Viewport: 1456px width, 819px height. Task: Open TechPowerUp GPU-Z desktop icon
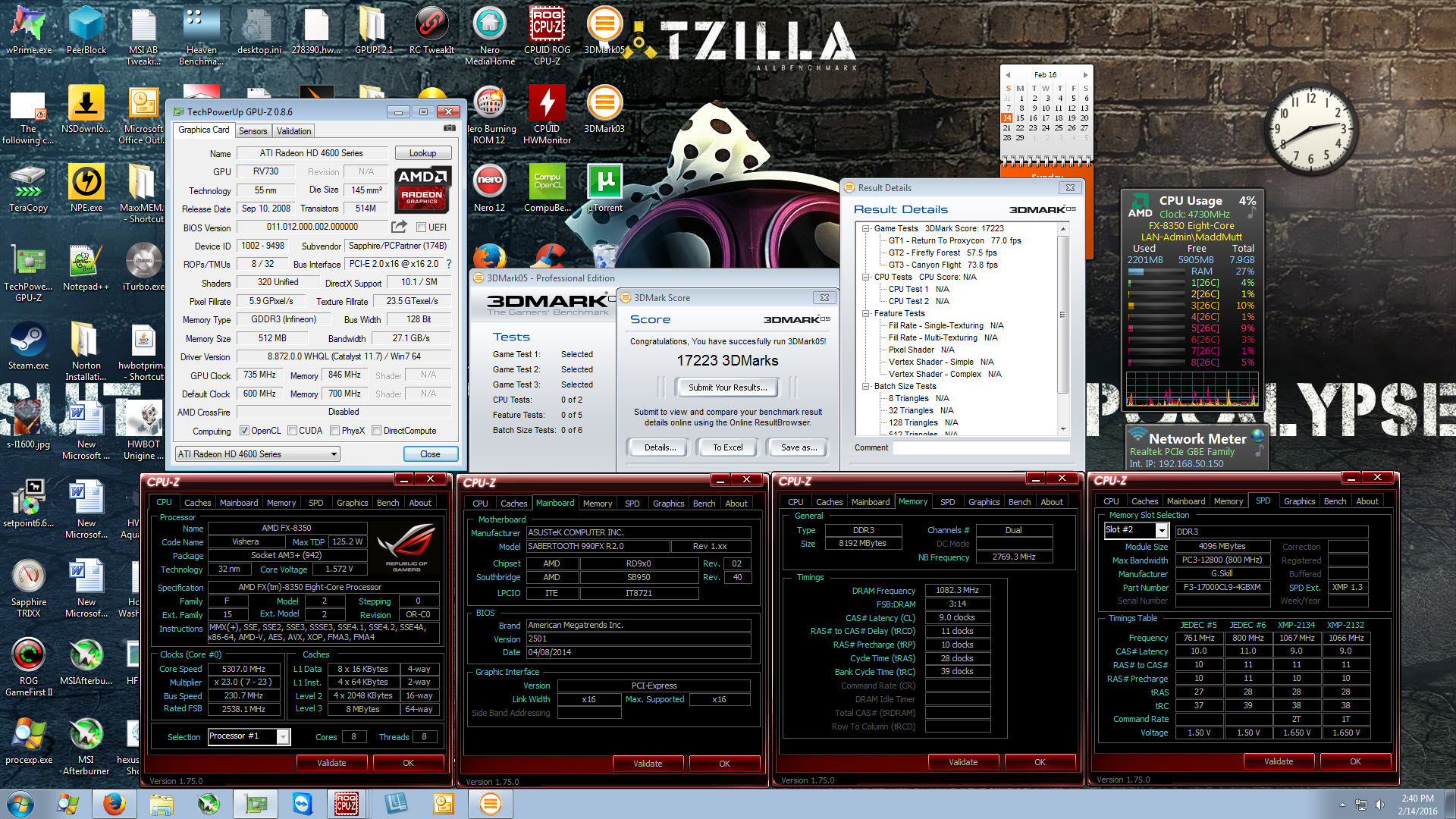[x=29, y=271]
